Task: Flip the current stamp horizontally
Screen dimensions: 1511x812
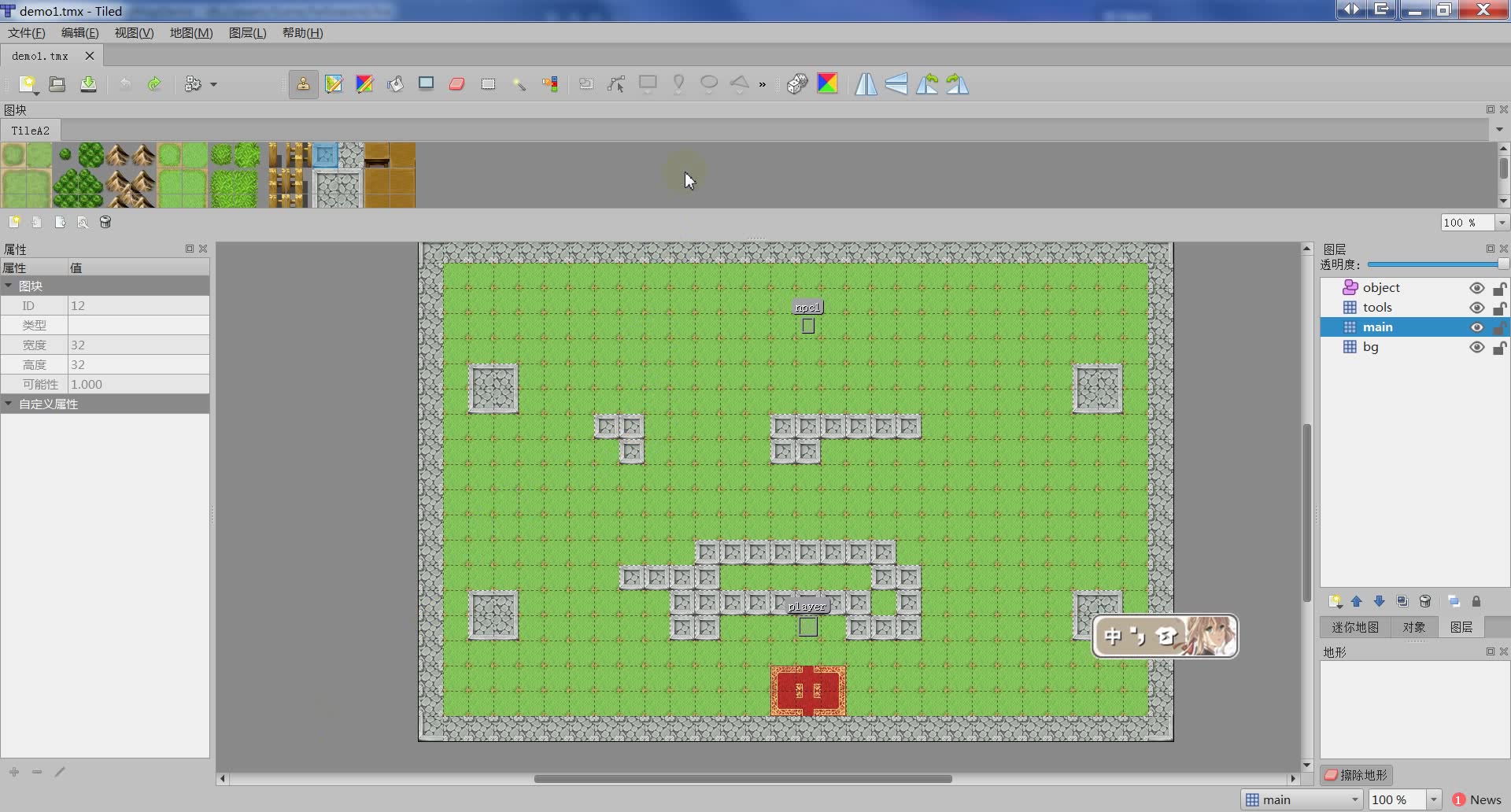Action: [x=866, y=84]
